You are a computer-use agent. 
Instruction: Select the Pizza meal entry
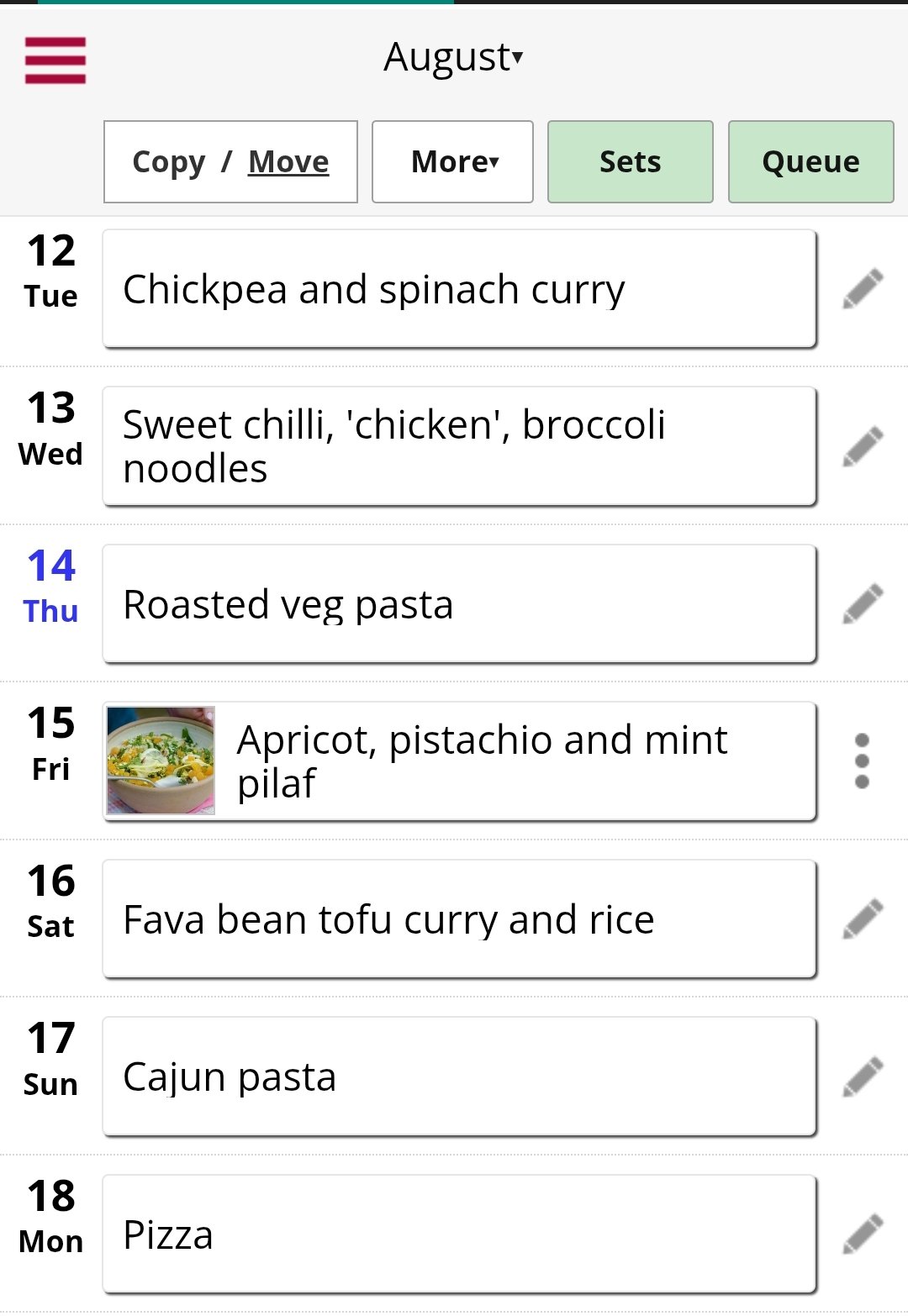click(x=459, y=1234)
